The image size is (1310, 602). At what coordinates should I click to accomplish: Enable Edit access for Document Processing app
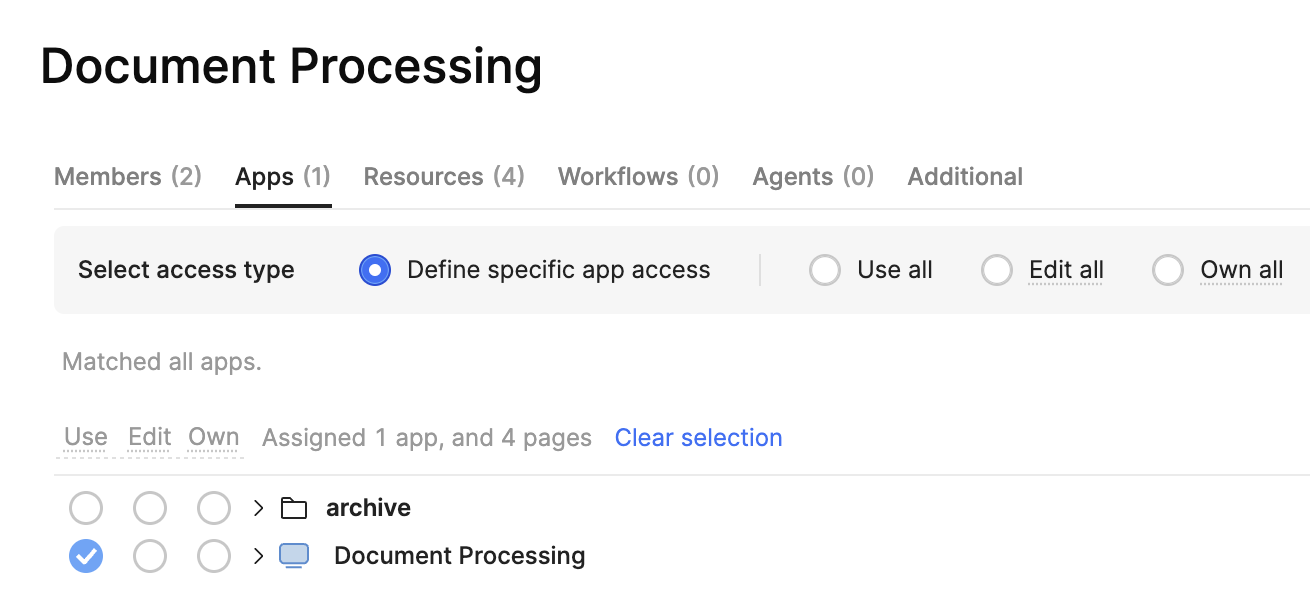tap(150, 556)
